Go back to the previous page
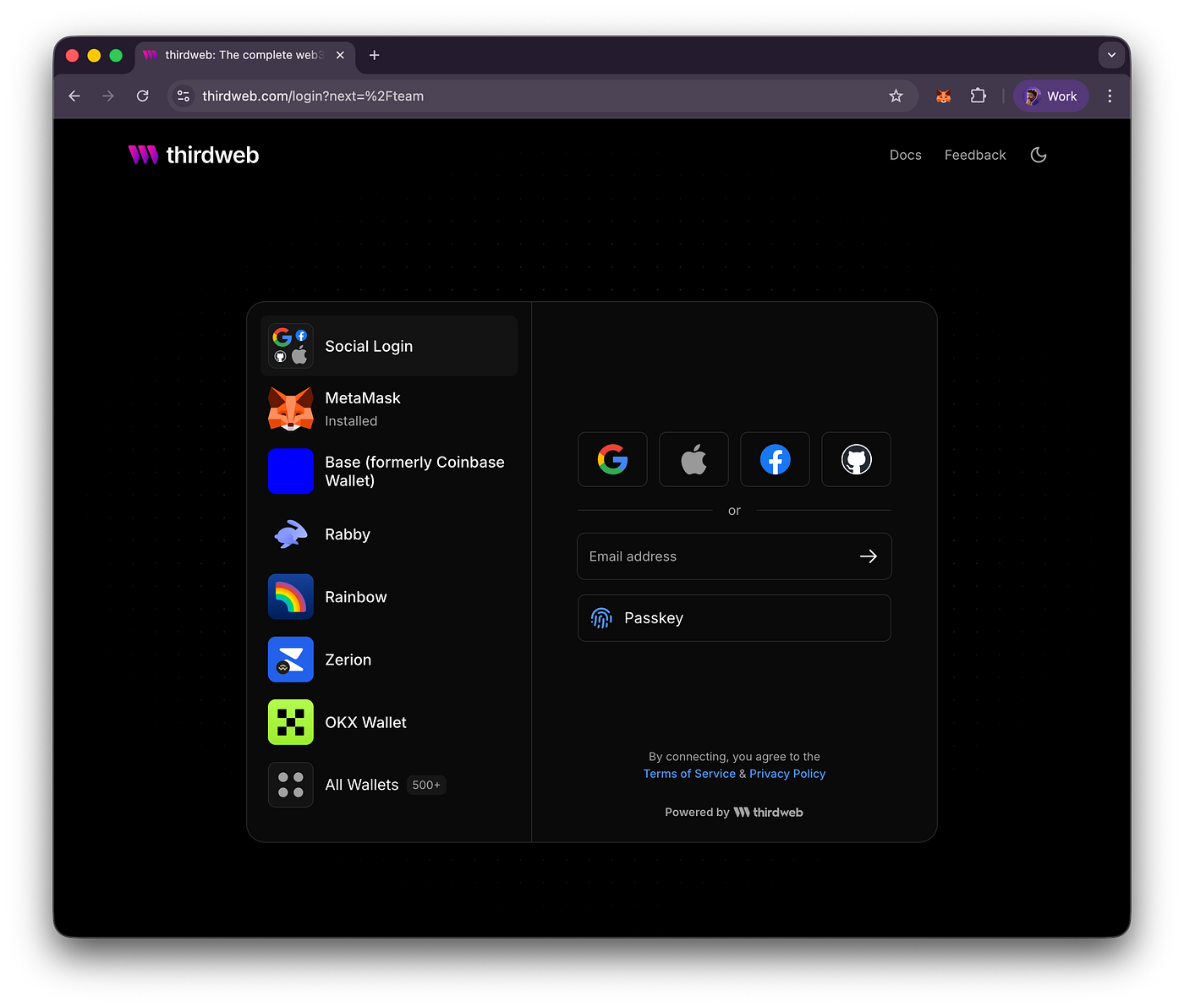Viewport: 1184px width, 1008px height. click(x=74, y=96)
